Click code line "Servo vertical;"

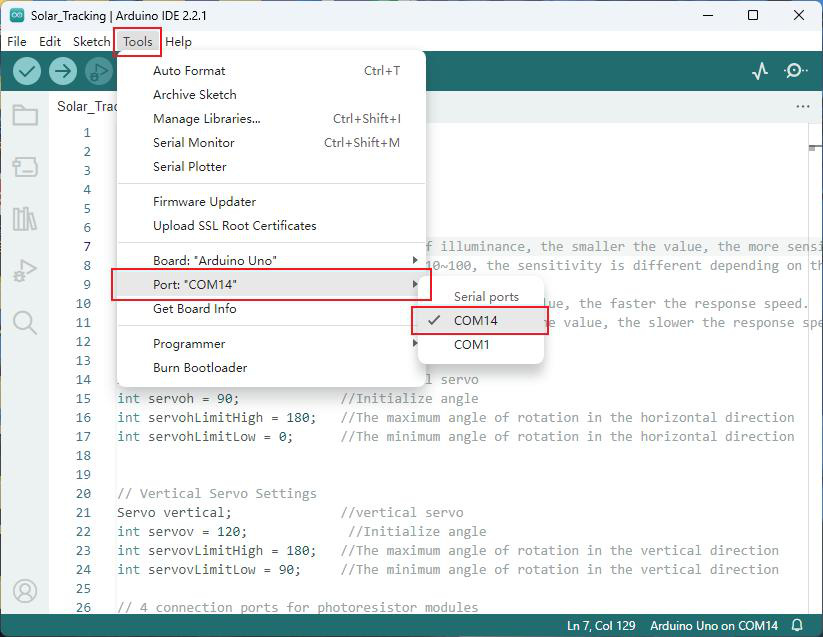point(174,513)
